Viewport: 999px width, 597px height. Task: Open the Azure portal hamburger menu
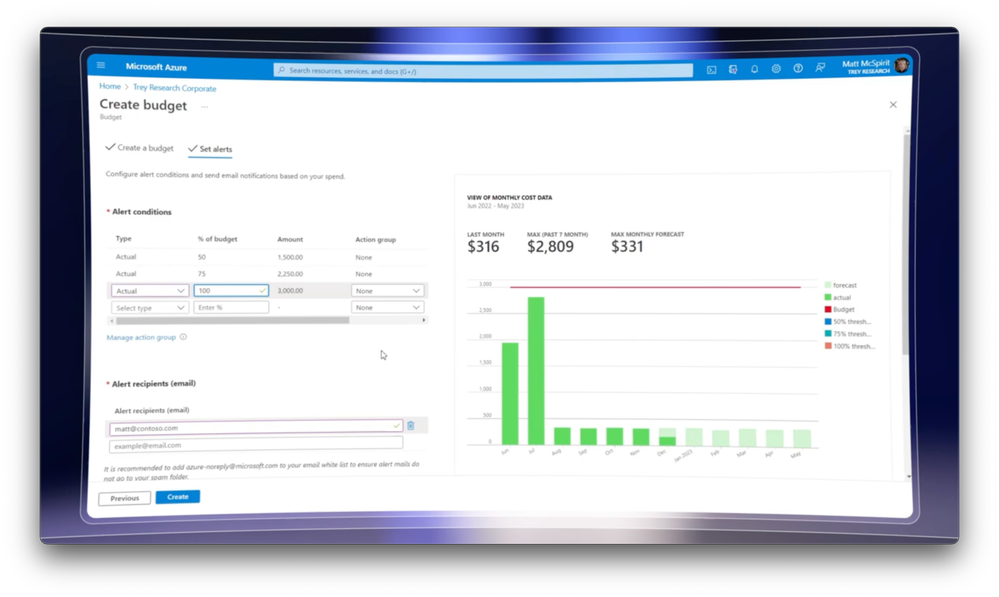[101, 65]
